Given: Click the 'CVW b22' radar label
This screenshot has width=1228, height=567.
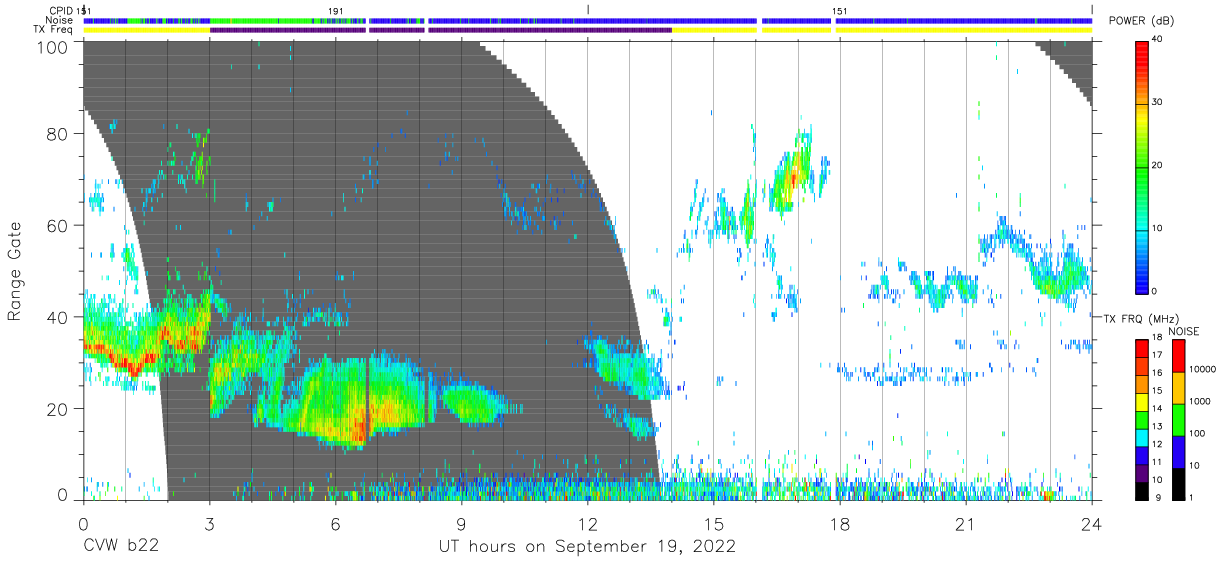Looking at the screenshot, I should [122, 546].
